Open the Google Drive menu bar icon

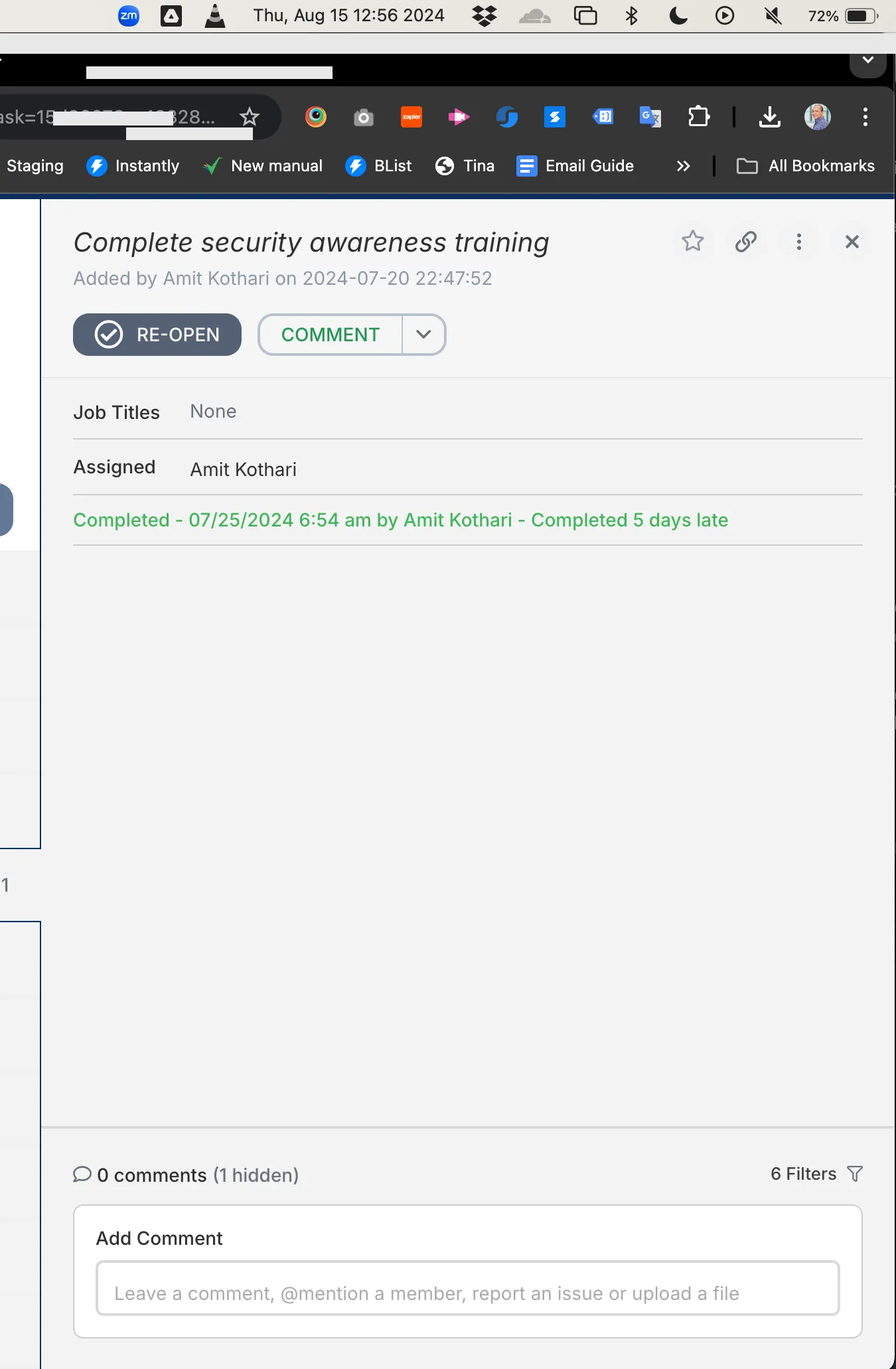click(171, 15)
